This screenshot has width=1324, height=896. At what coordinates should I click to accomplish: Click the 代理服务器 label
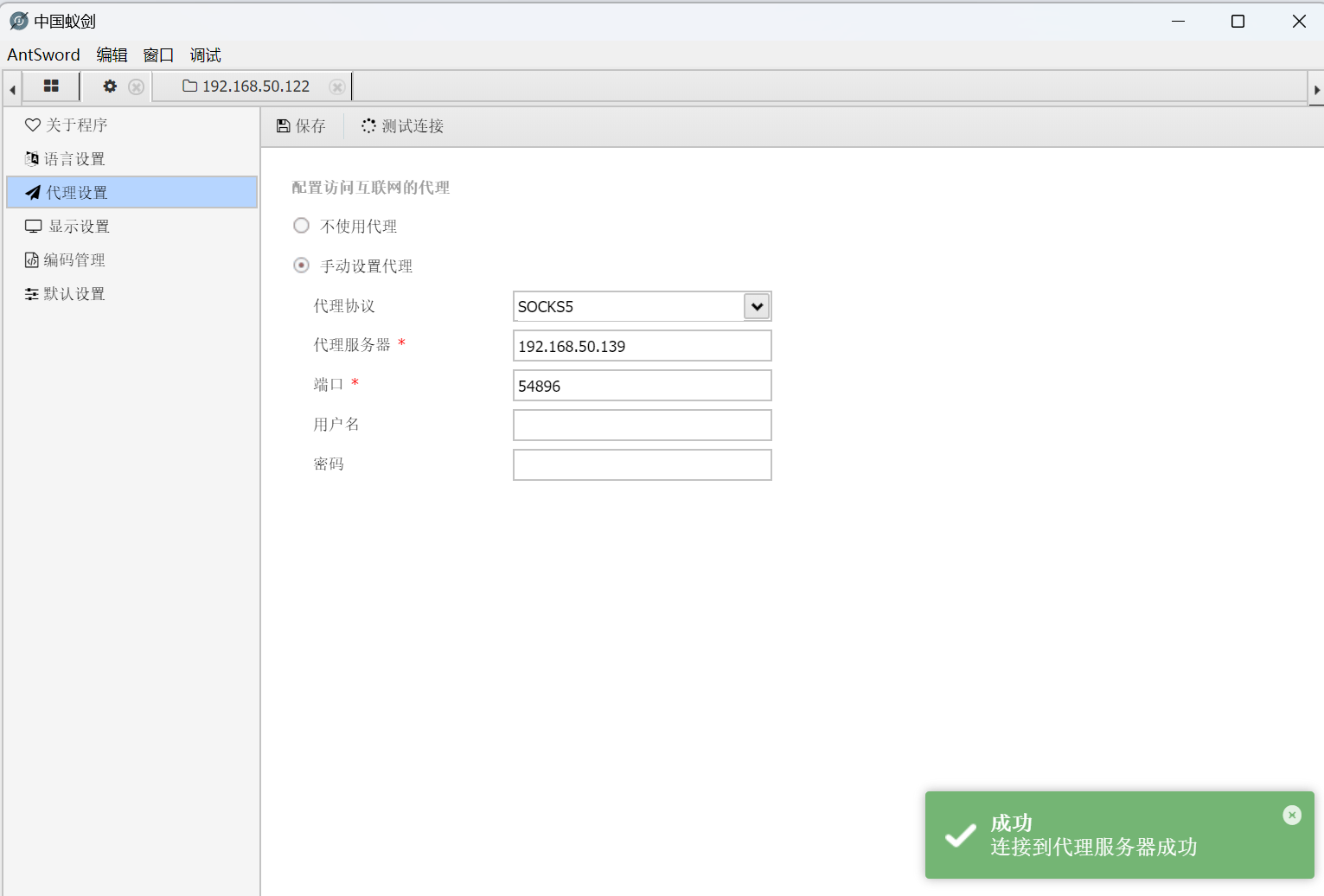click(x=352, y=345)
